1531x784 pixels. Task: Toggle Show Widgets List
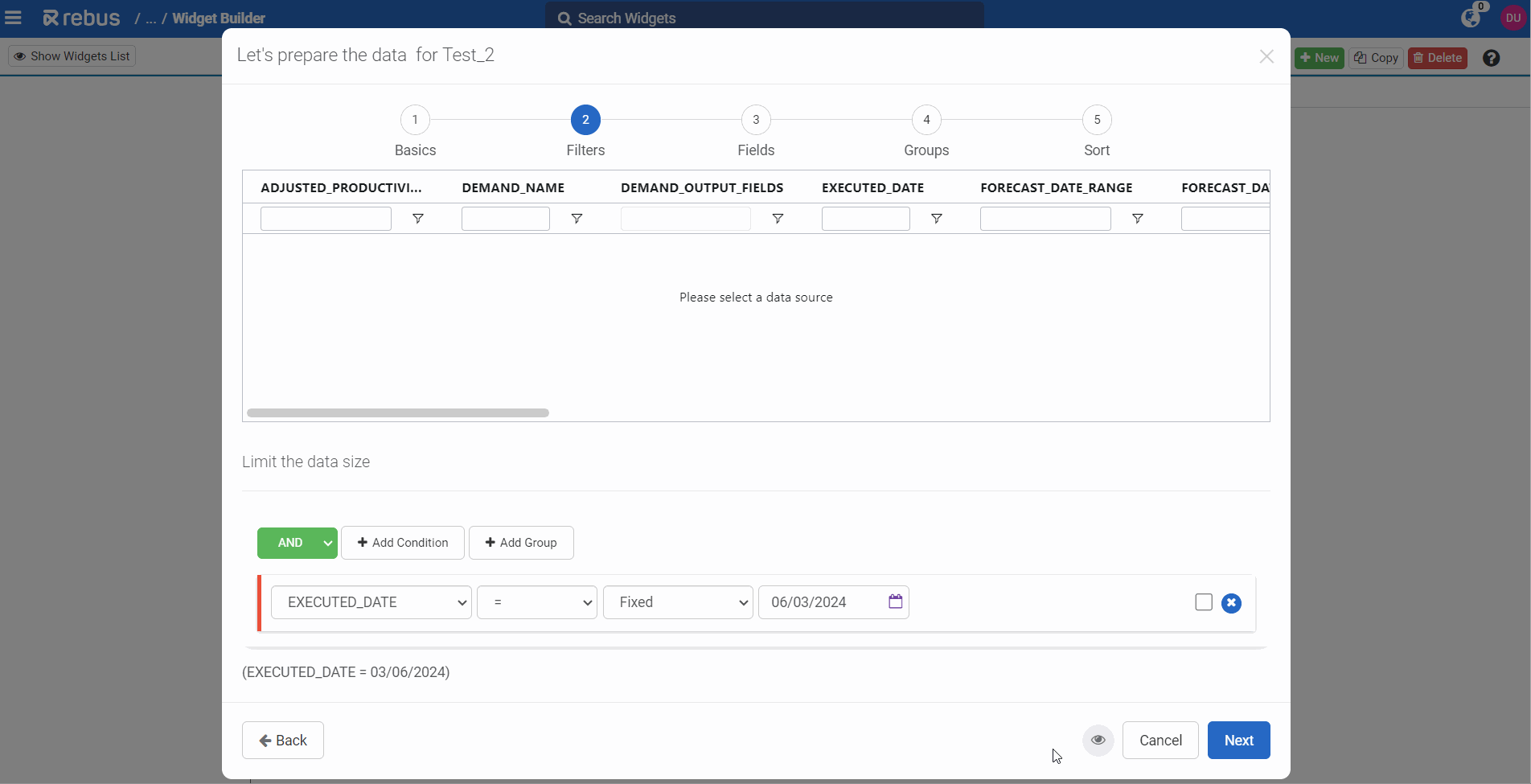click(x=72, y=56)
